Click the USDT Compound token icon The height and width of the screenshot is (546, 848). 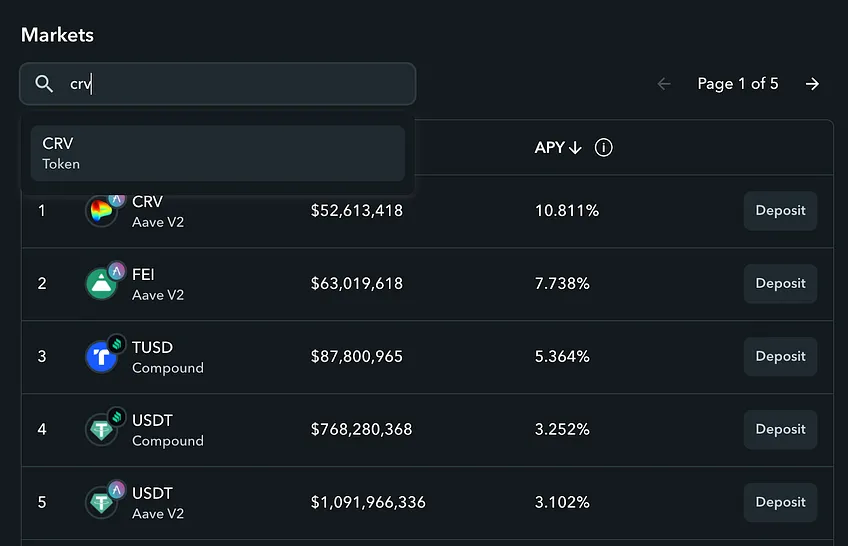[x=102, y=429]
